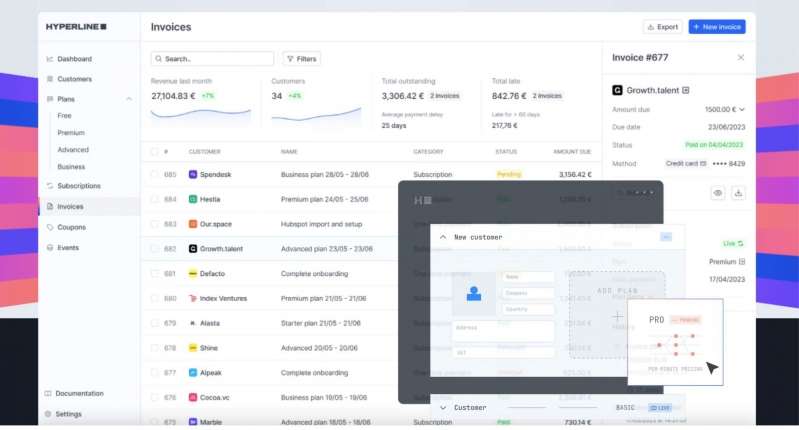799x430 pixels.
Task: Select the Premium plan in sidebar
Action: 71,133
